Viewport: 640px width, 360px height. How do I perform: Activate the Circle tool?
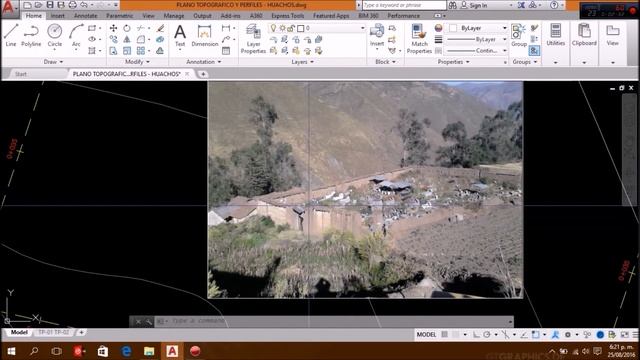pyautogui.click(x=54, y=35)
